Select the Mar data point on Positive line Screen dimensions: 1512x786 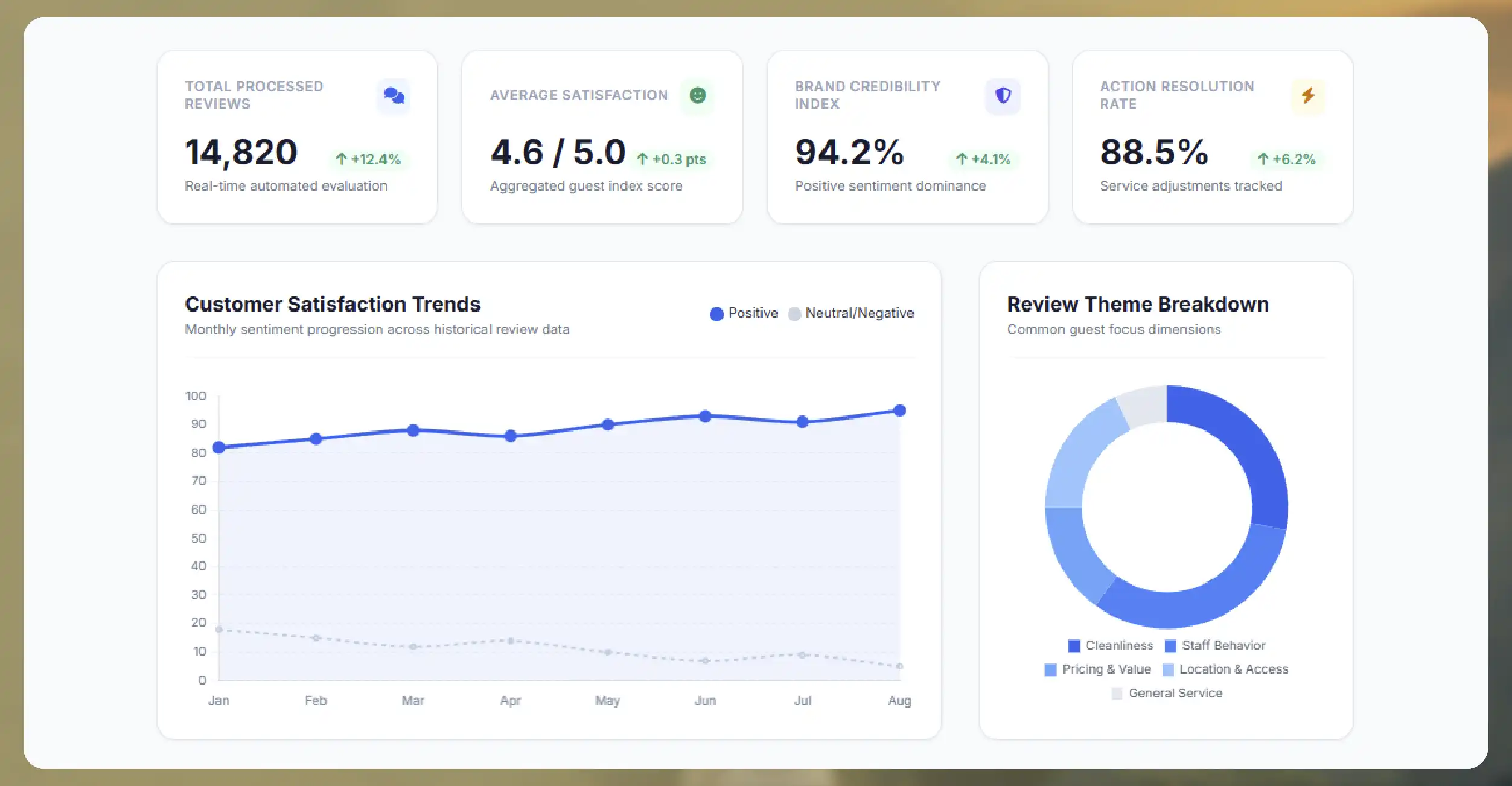pos(413,430)
